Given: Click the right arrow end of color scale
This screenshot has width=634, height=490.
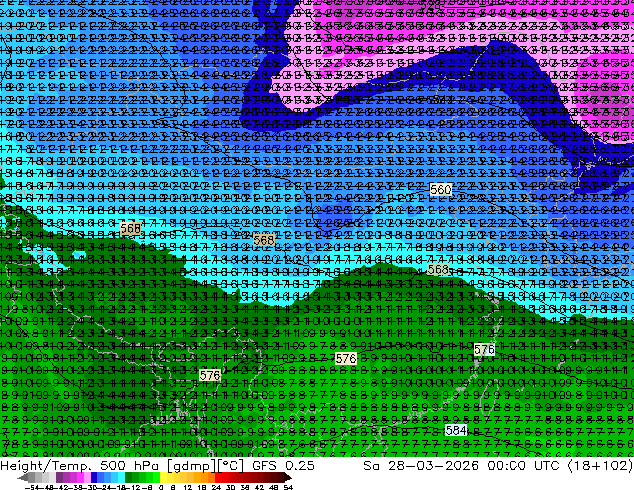Looking at the screenshot, I should click(x=287, y=478).
